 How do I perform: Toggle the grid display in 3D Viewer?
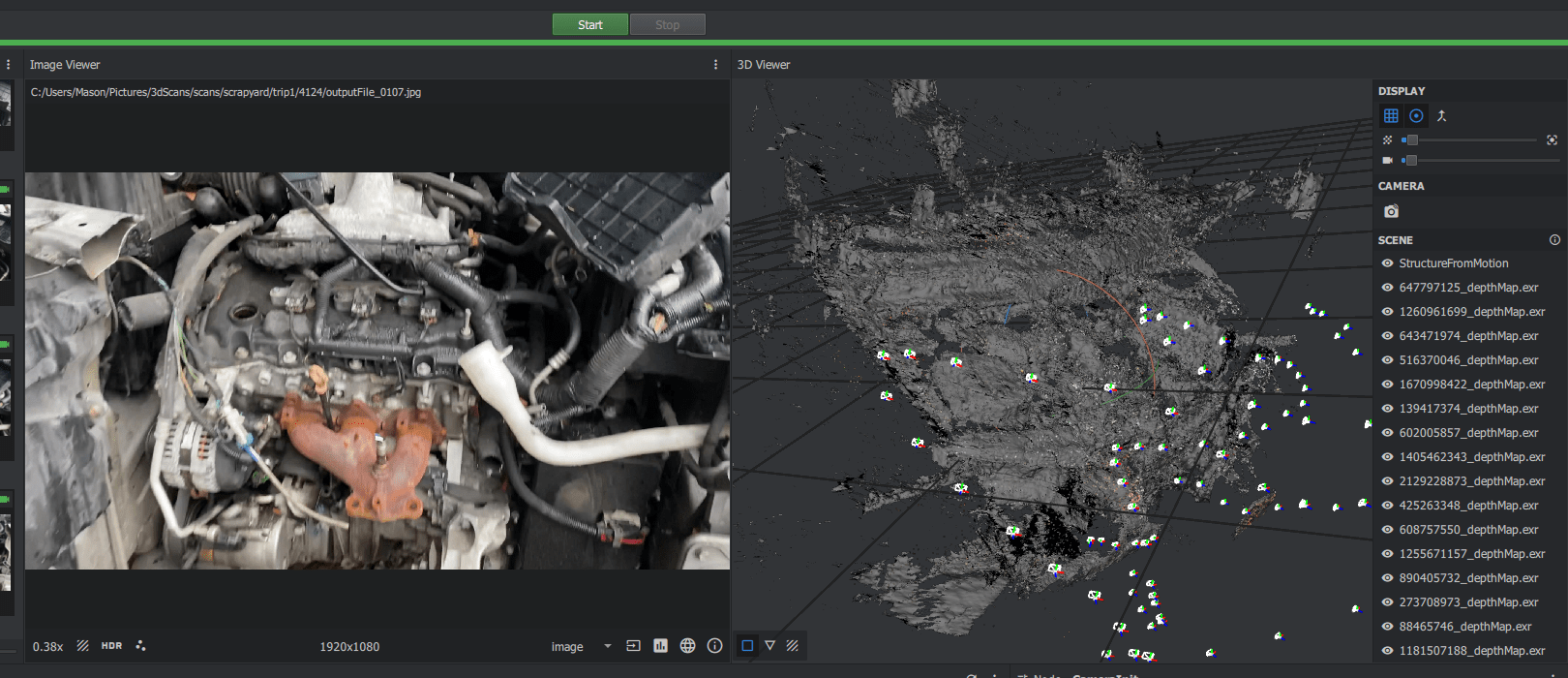[1391, 116]
